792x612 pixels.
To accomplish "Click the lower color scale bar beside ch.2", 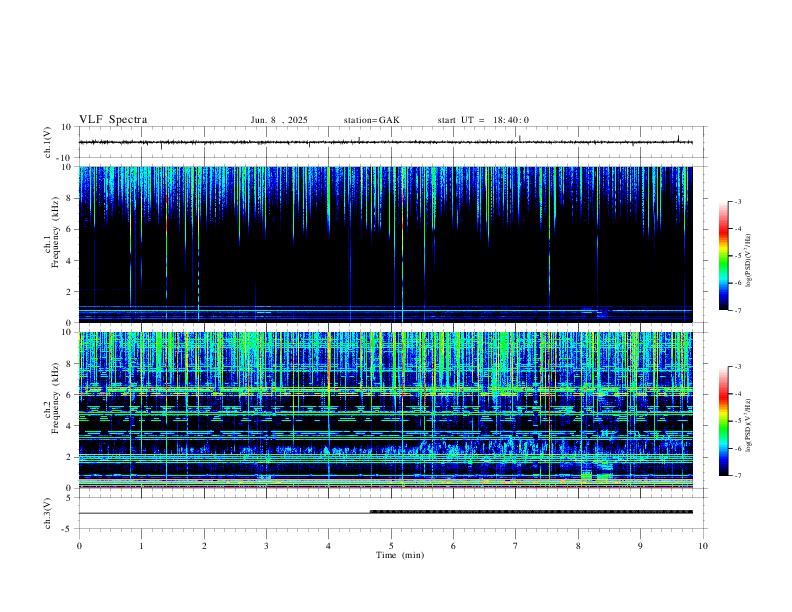I will (724, 421).
